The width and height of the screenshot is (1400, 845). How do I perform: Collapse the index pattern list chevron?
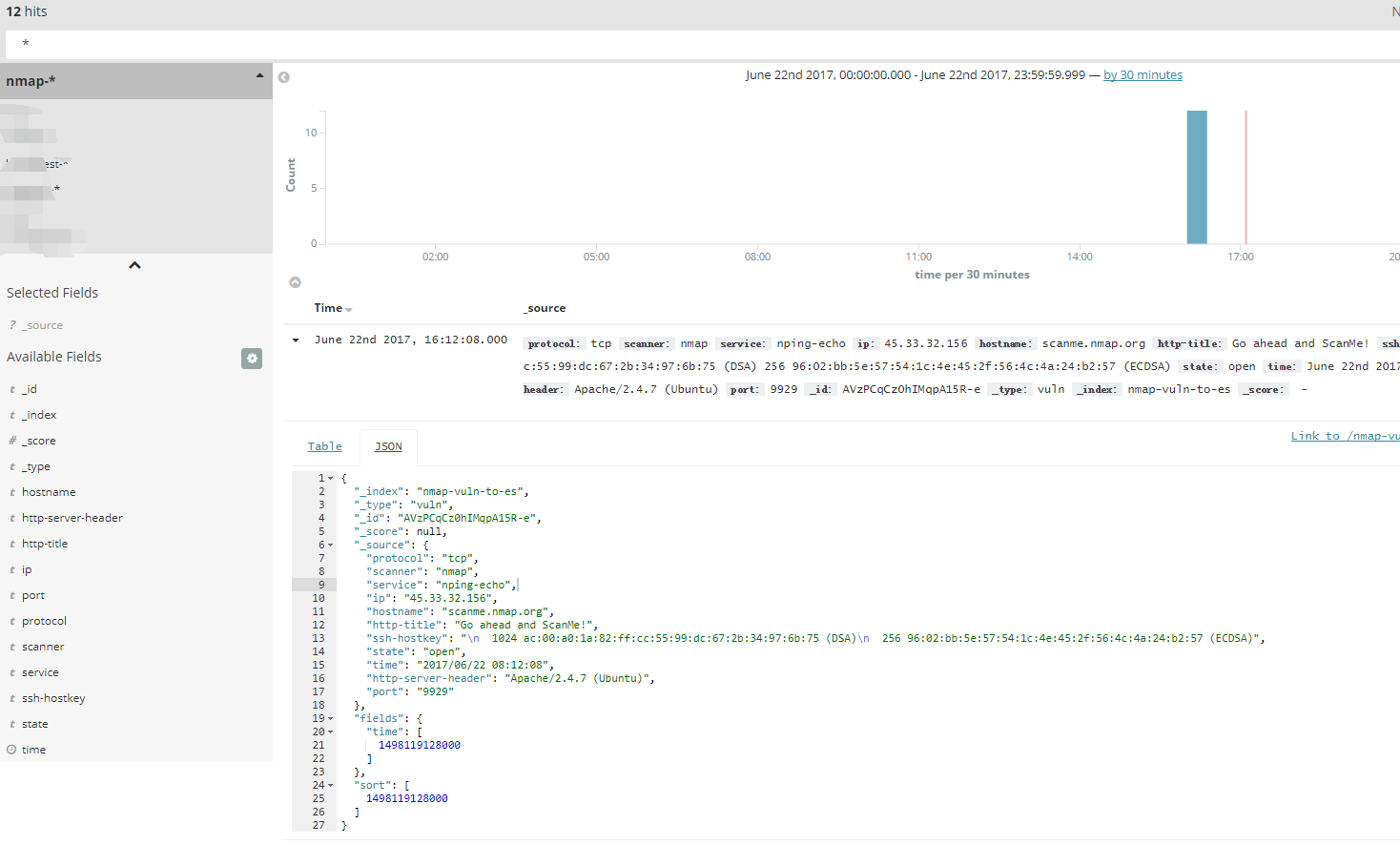(134, 265)
